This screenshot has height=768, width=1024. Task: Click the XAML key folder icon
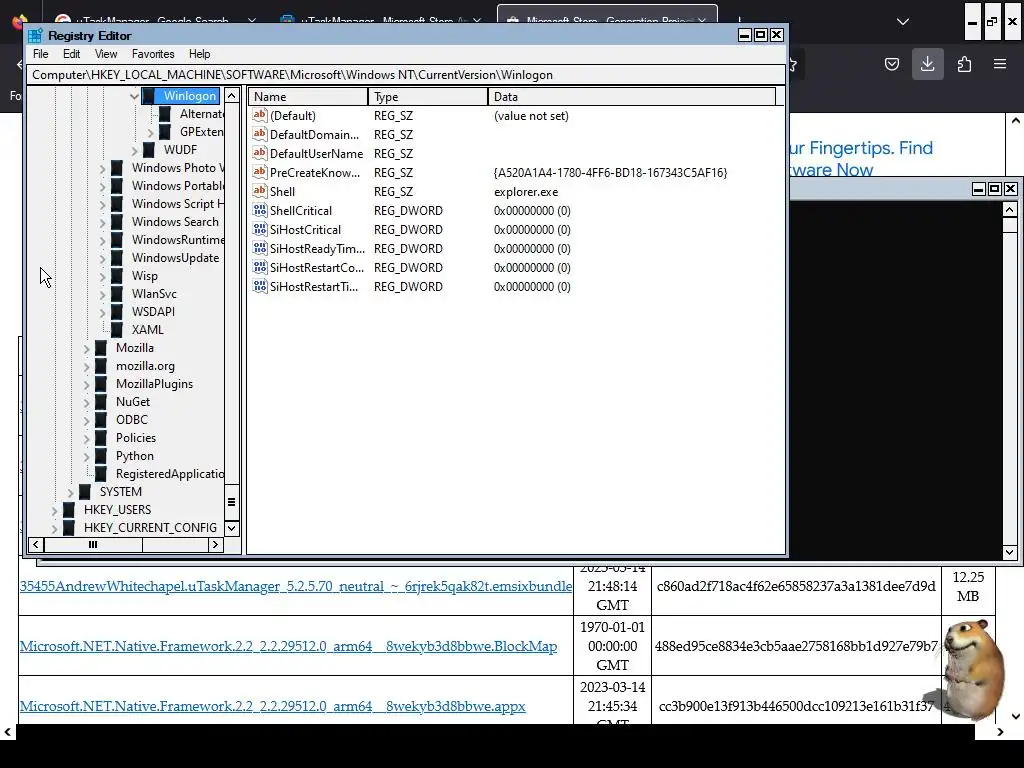coord(117,330)
